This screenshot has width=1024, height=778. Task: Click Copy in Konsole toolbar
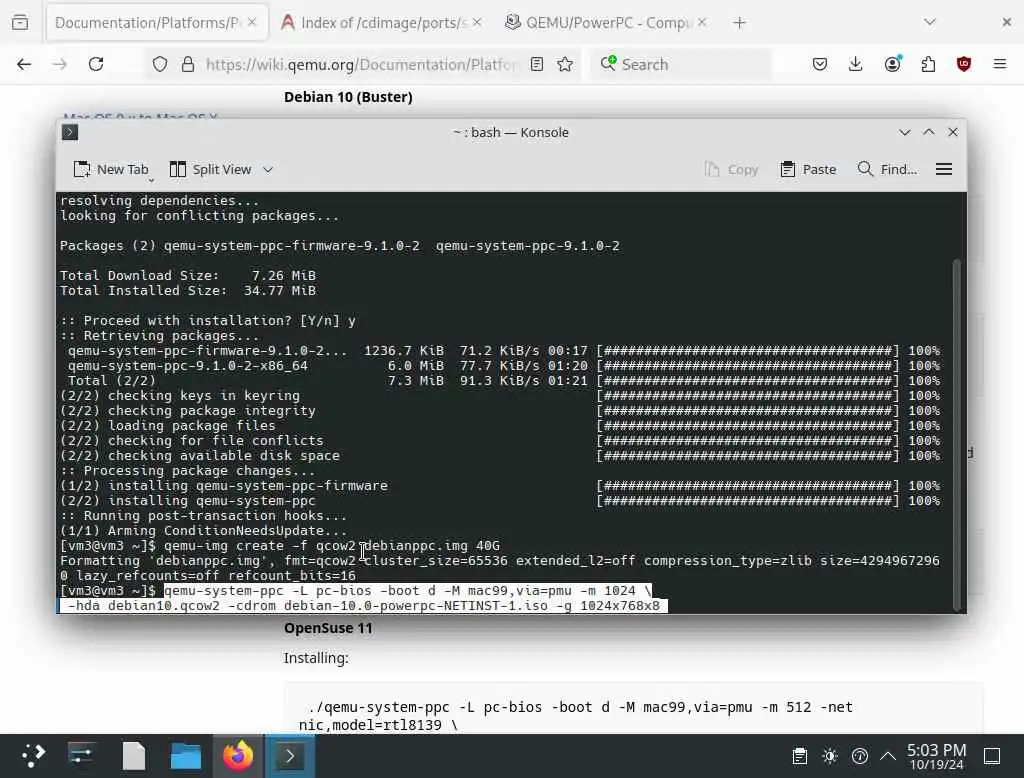tap(731, 169)
